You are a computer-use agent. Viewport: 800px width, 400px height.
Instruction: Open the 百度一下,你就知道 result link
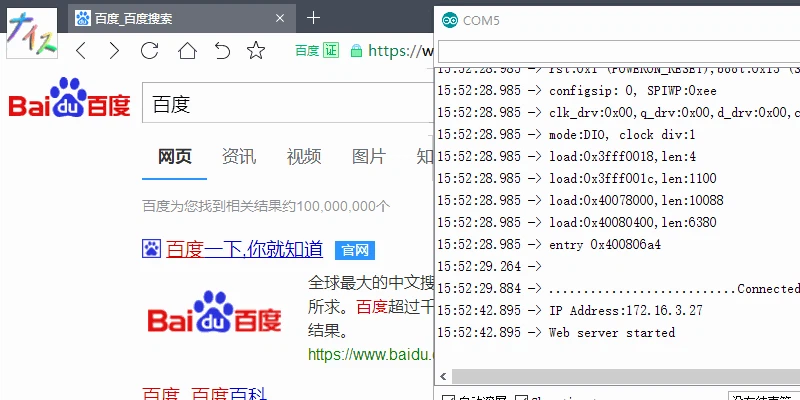244,249
